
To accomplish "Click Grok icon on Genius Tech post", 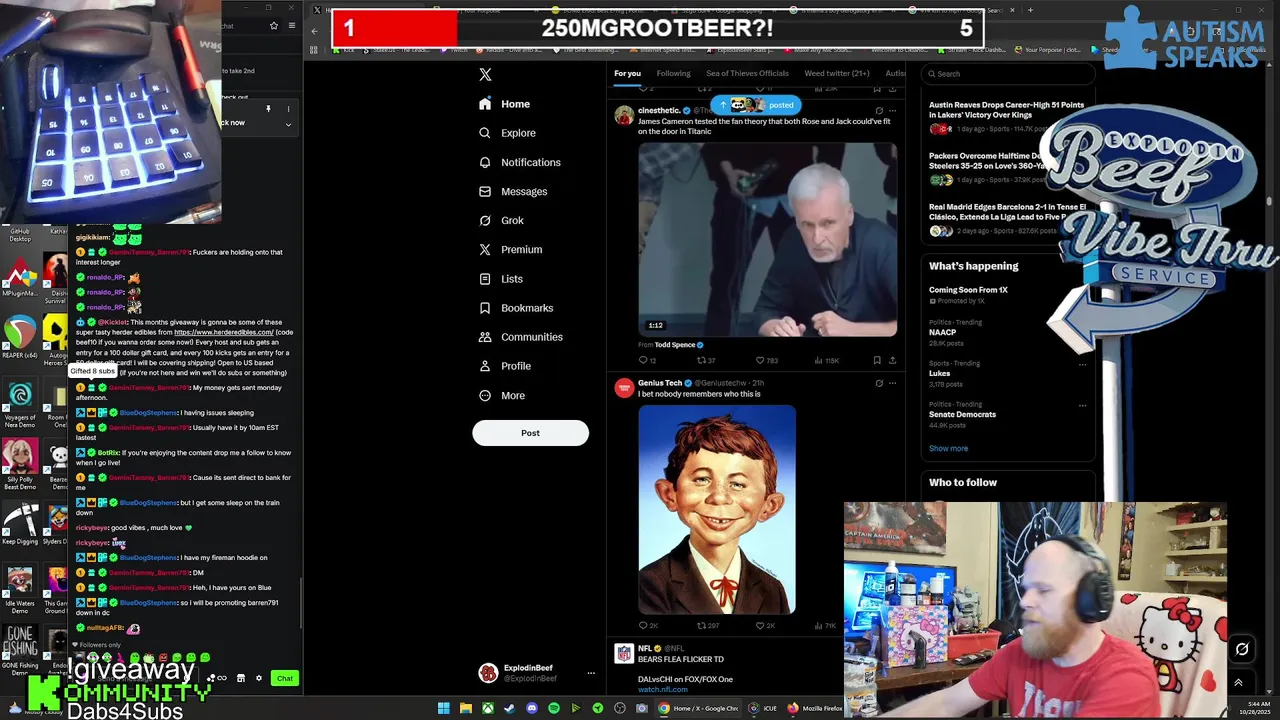I will [x=879, y=383].
